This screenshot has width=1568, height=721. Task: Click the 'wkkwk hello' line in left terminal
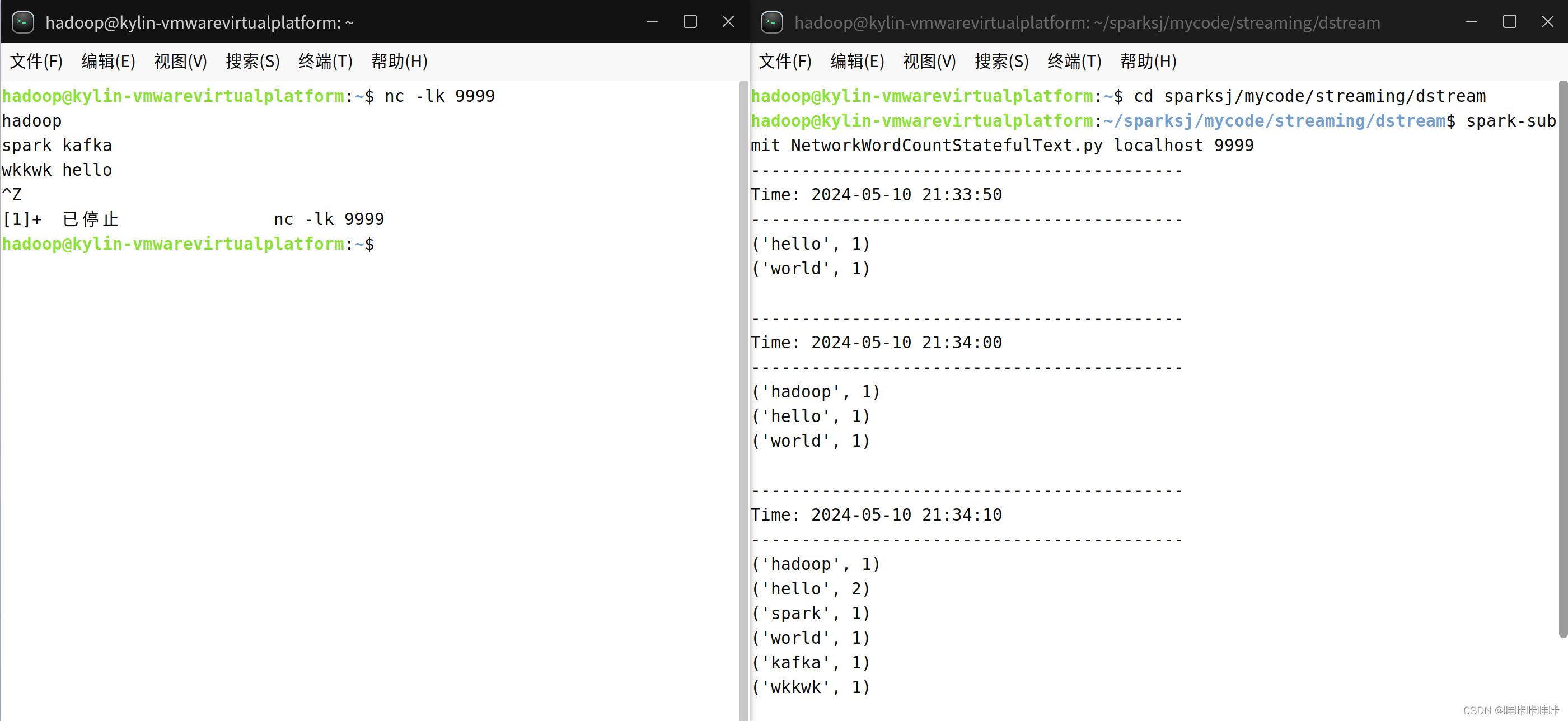pos(57,170)
